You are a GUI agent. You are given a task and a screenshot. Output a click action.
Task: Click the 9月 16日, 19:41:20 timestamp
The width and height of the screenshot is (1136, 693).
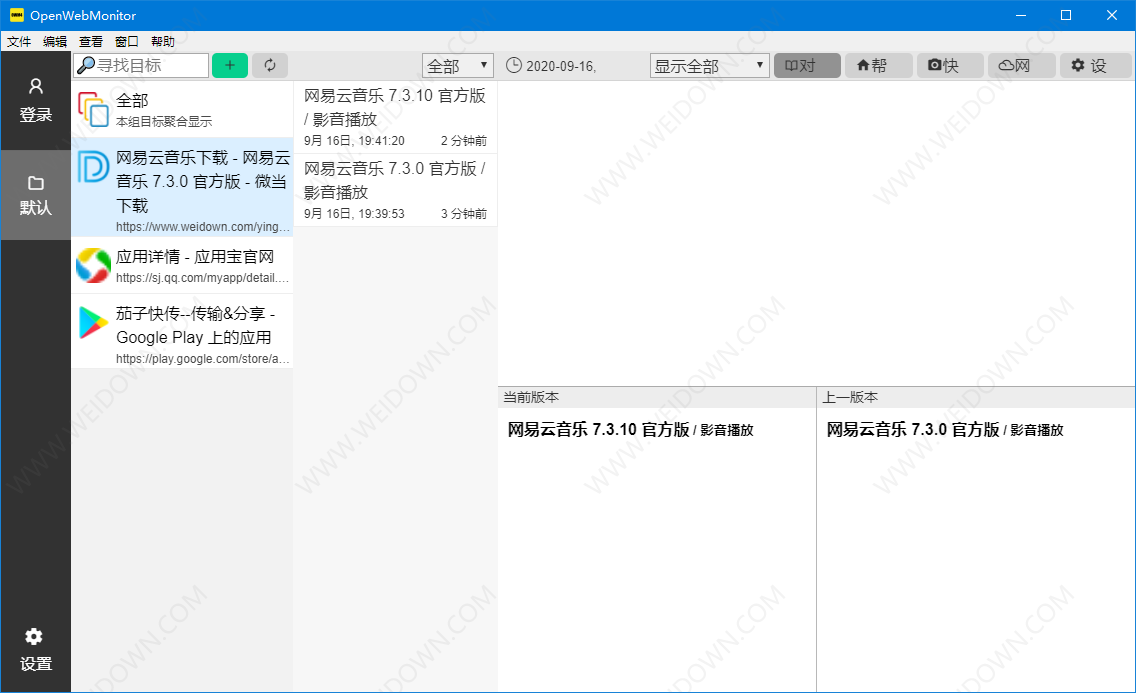point(354,140)
